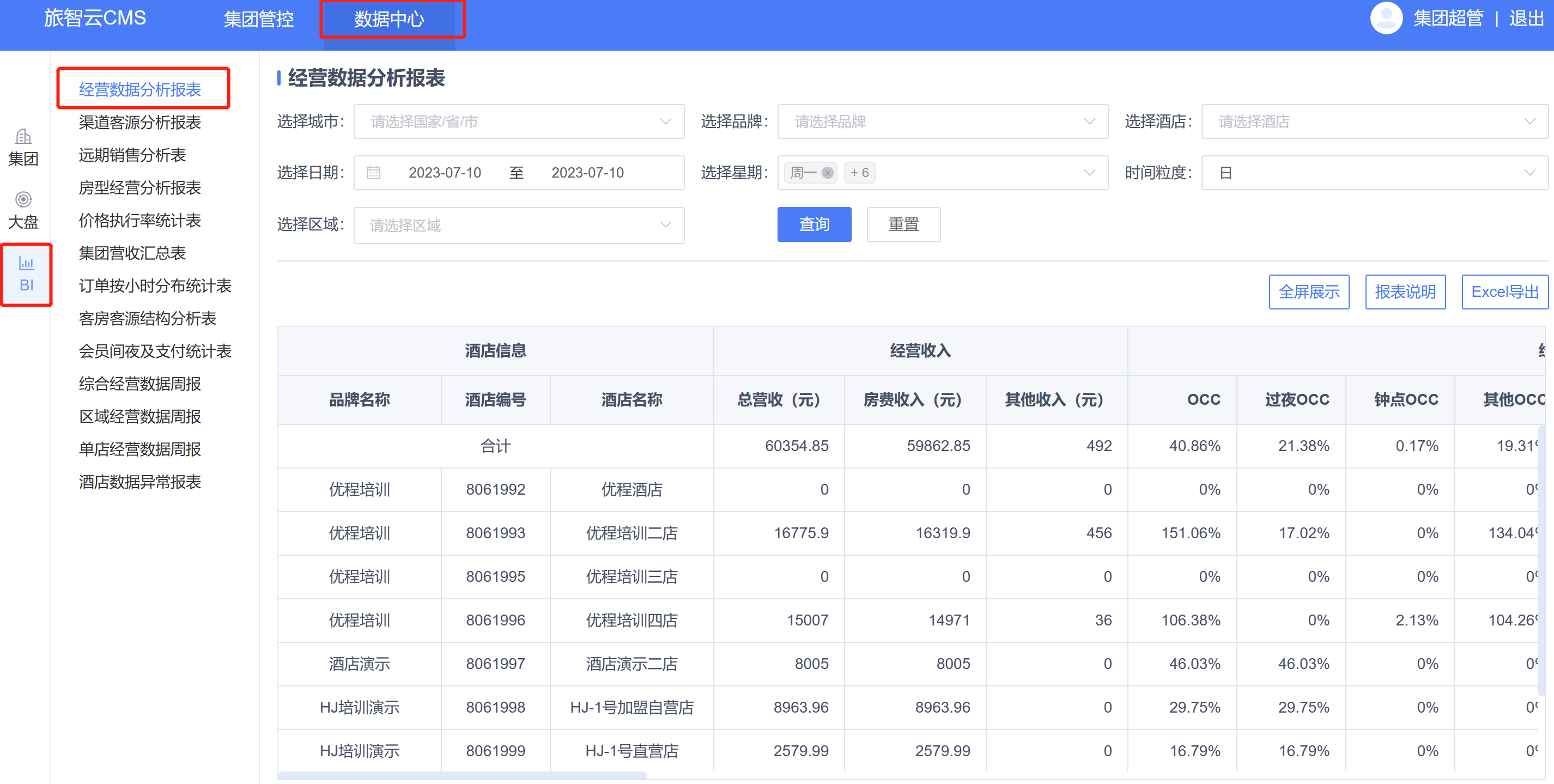Click the 全屏展示 button

pyautogui.click(x=1308, y=292)
